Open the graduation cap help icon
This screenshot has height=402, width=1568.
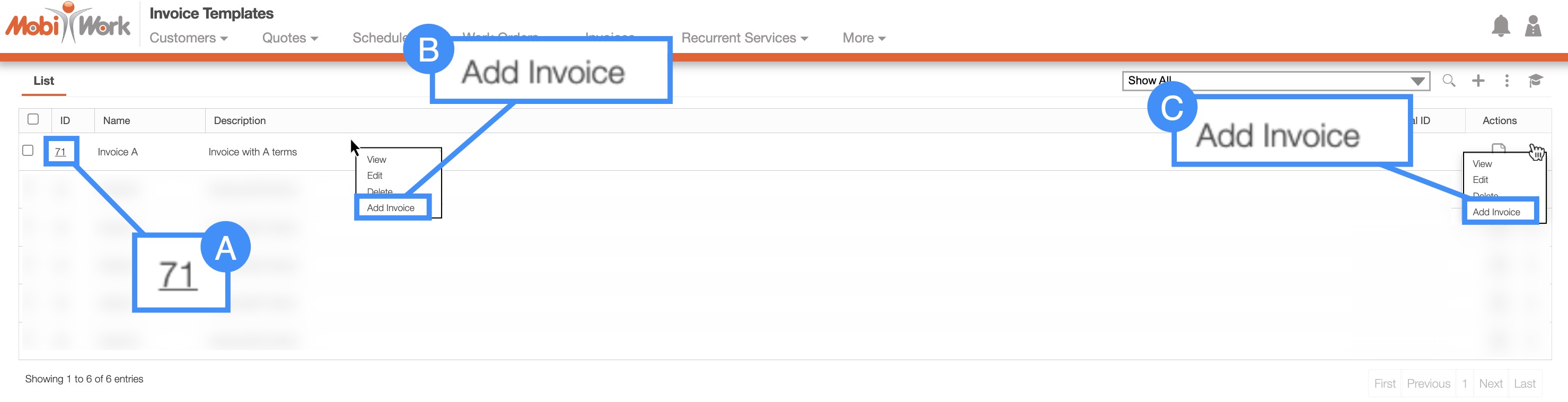(x=1535, y=81)
